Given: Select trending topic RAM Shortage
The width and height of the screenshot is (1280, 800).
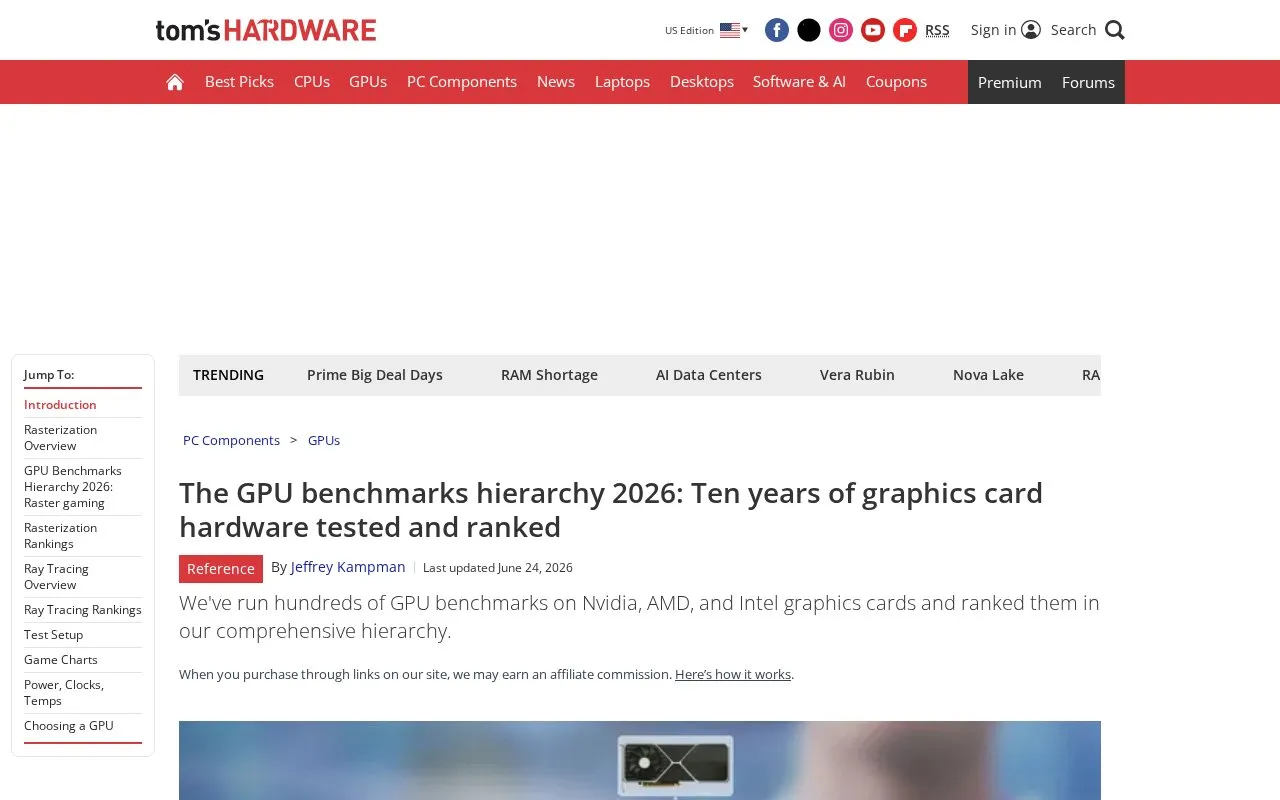Looking at the screenshot, I should pyautogui.click(x=549, y=375).
